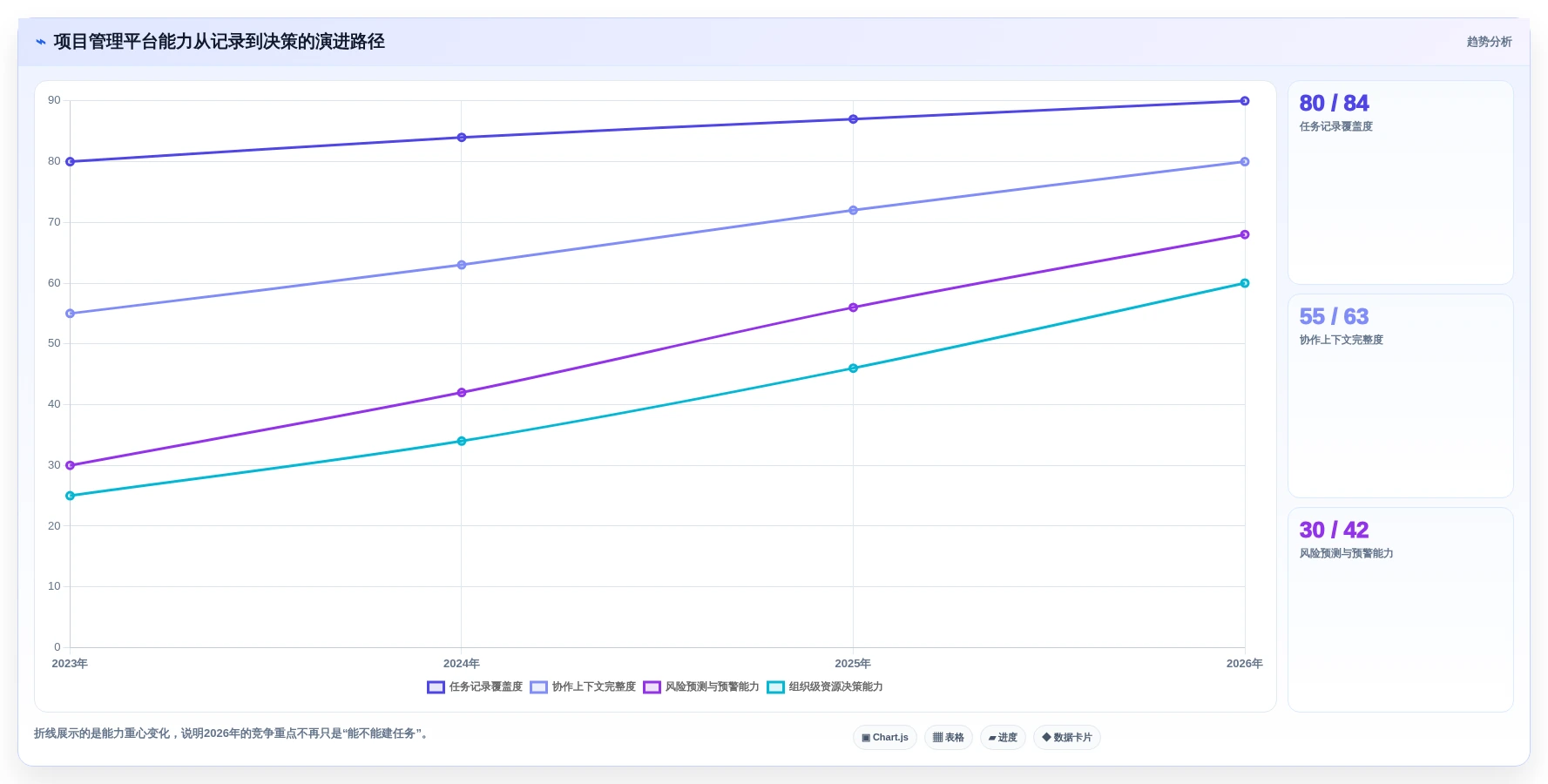Click the y-axis label 90

[54, 101]
